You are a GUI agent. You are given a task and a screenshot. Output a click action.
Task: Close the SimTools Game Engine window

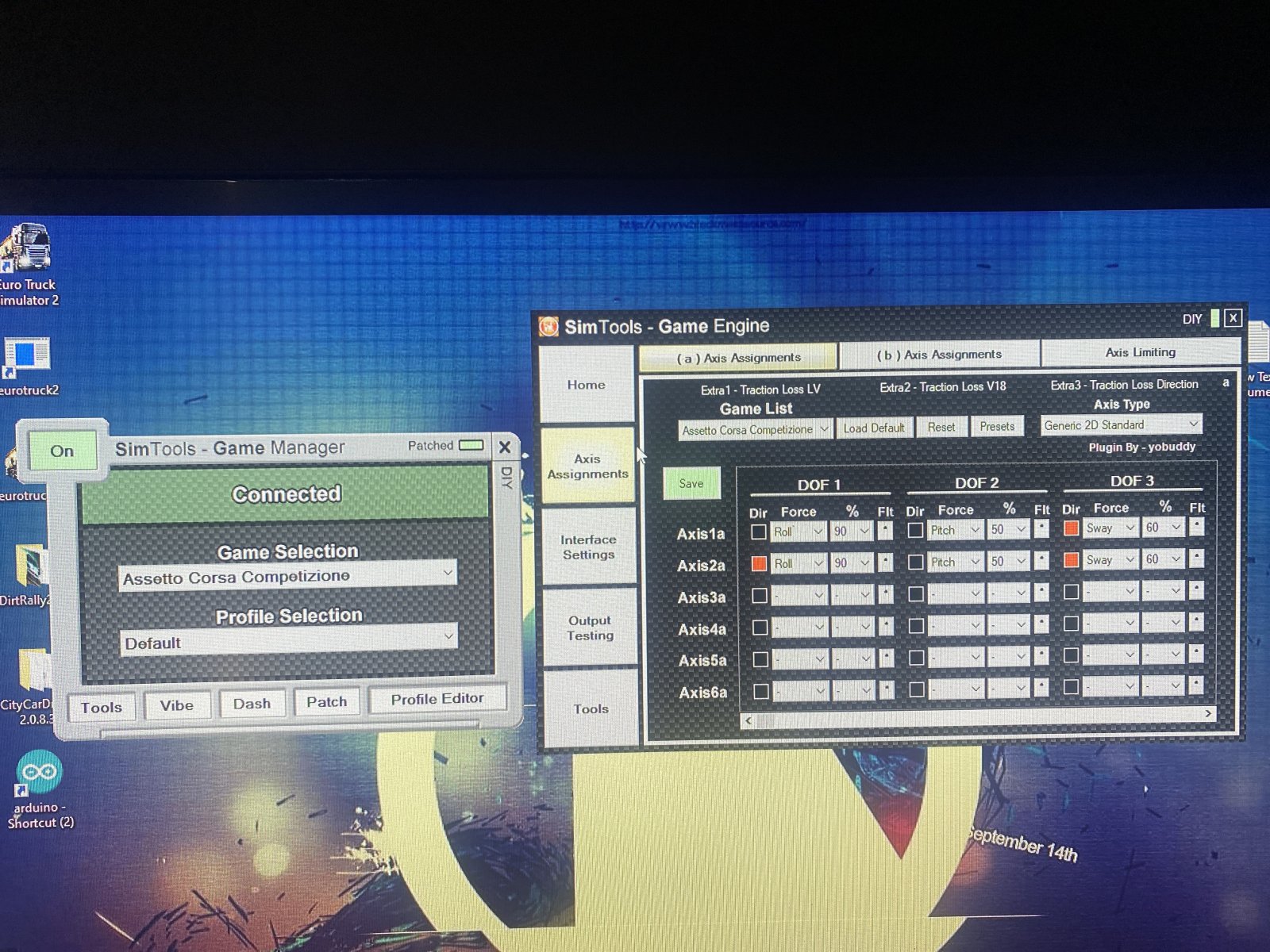pos(1232,318)
